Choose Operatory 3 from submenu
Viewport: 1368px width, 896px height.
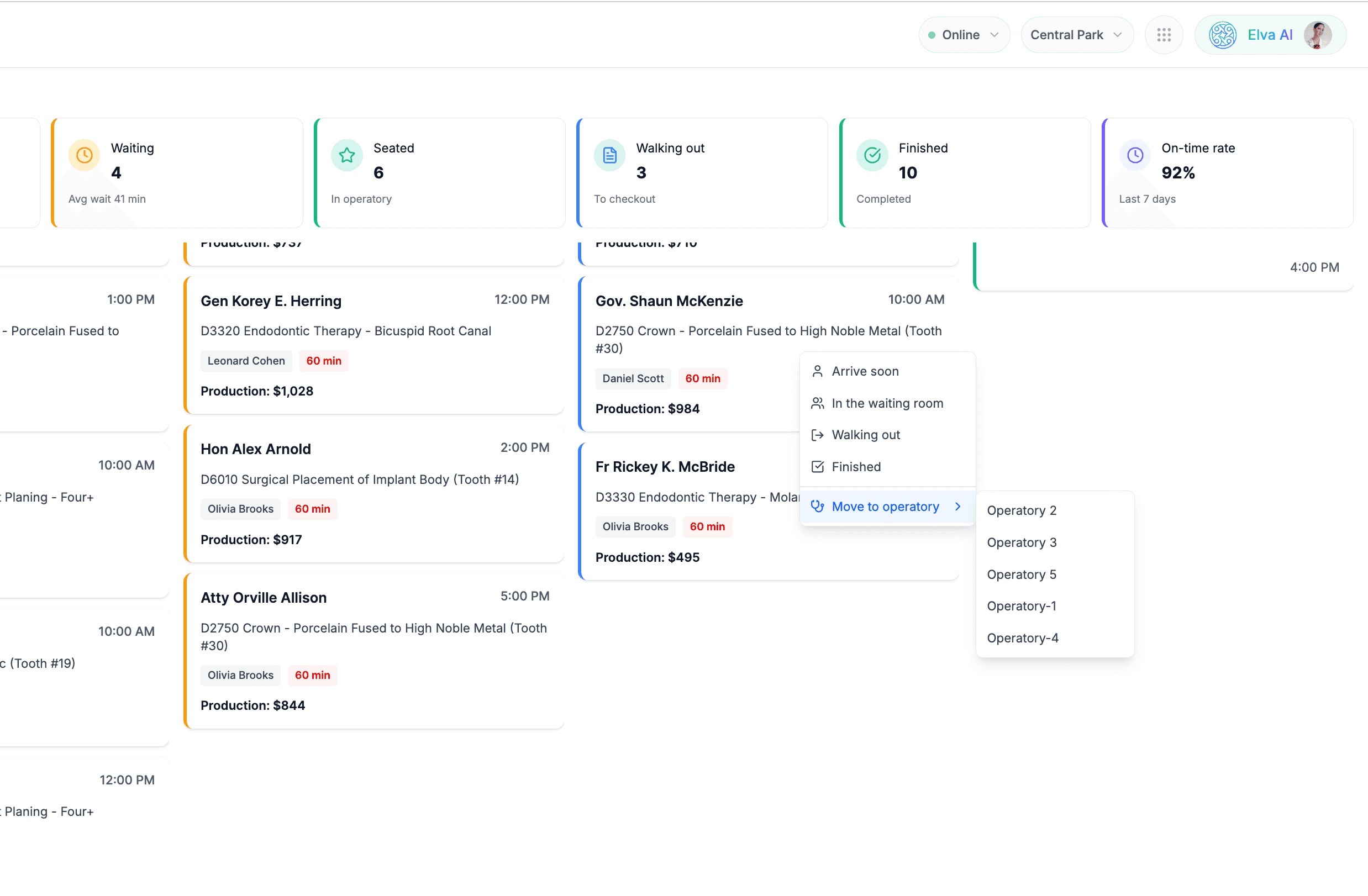click(x=1022, y=542)
